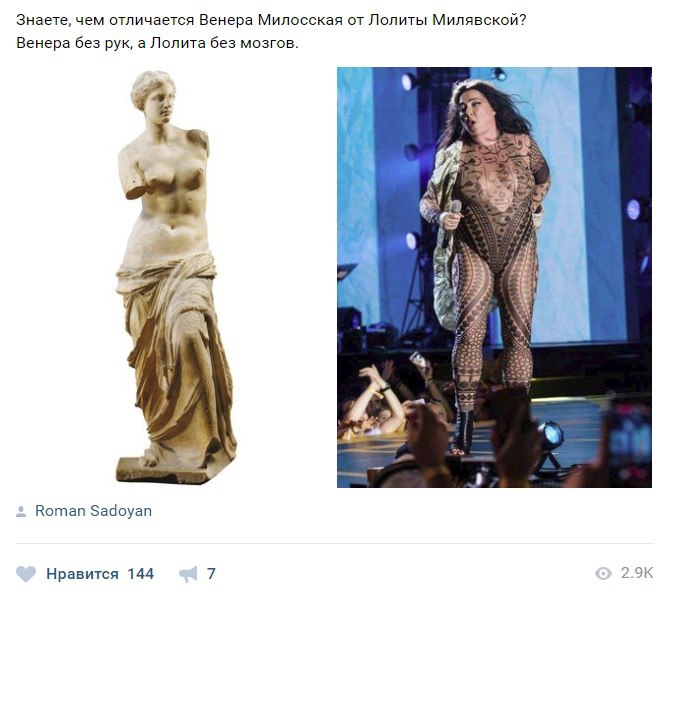
Task: Like the post via the Нравится label
Action: (x=82, y=574)
